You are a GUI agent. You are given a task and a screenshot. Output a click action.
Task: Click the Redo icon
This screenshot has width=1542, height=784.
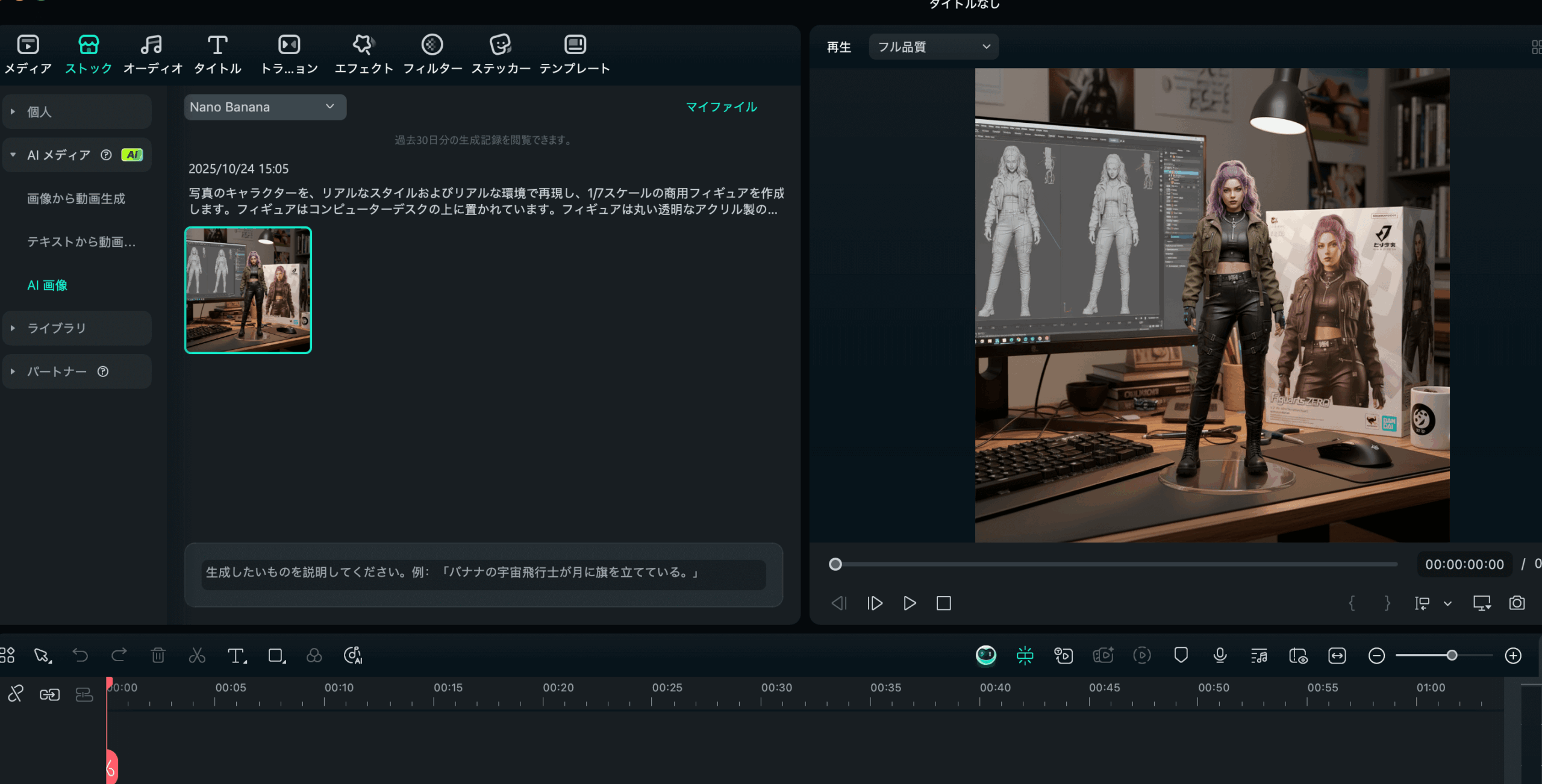click(x=119, y=655)
